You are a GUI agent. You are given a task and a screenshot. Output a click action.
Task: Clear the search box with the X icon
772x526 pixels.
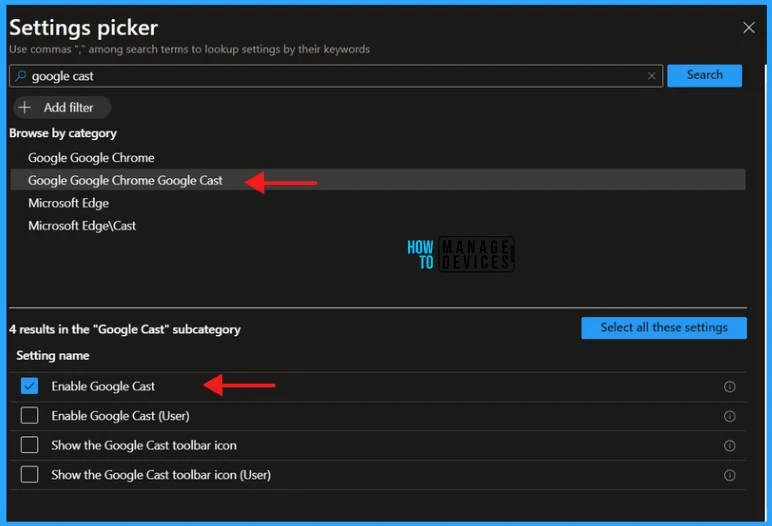(652, 76)
